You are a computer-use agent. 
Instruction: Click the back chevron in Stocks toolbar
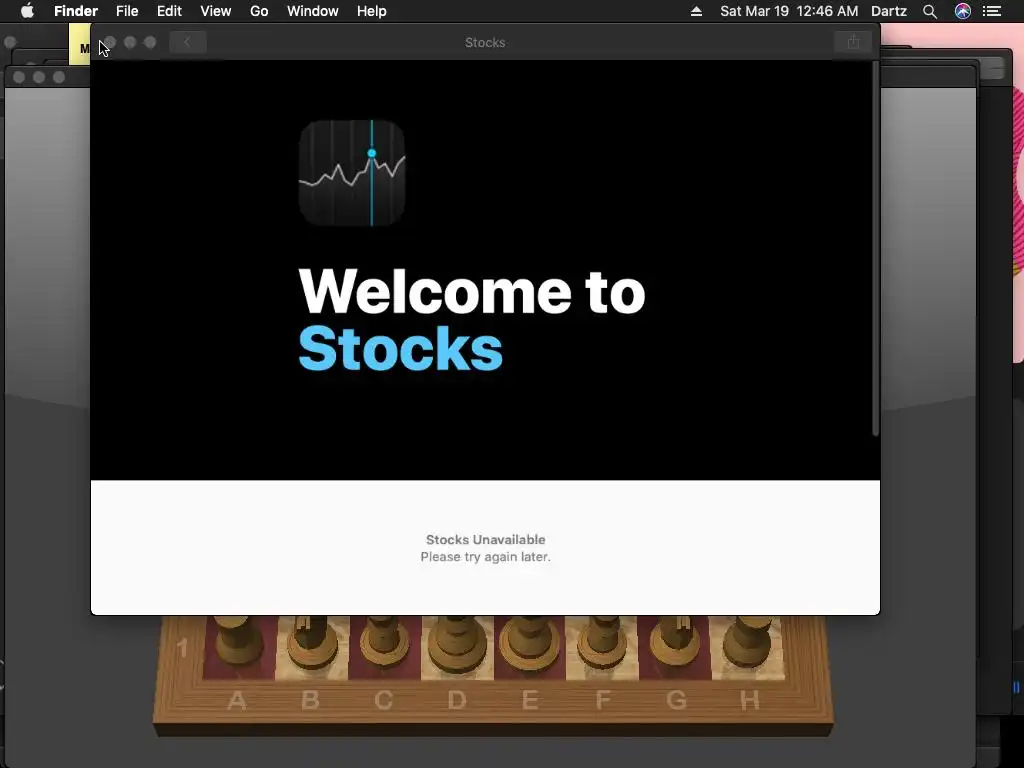click(x=188, y=42)
